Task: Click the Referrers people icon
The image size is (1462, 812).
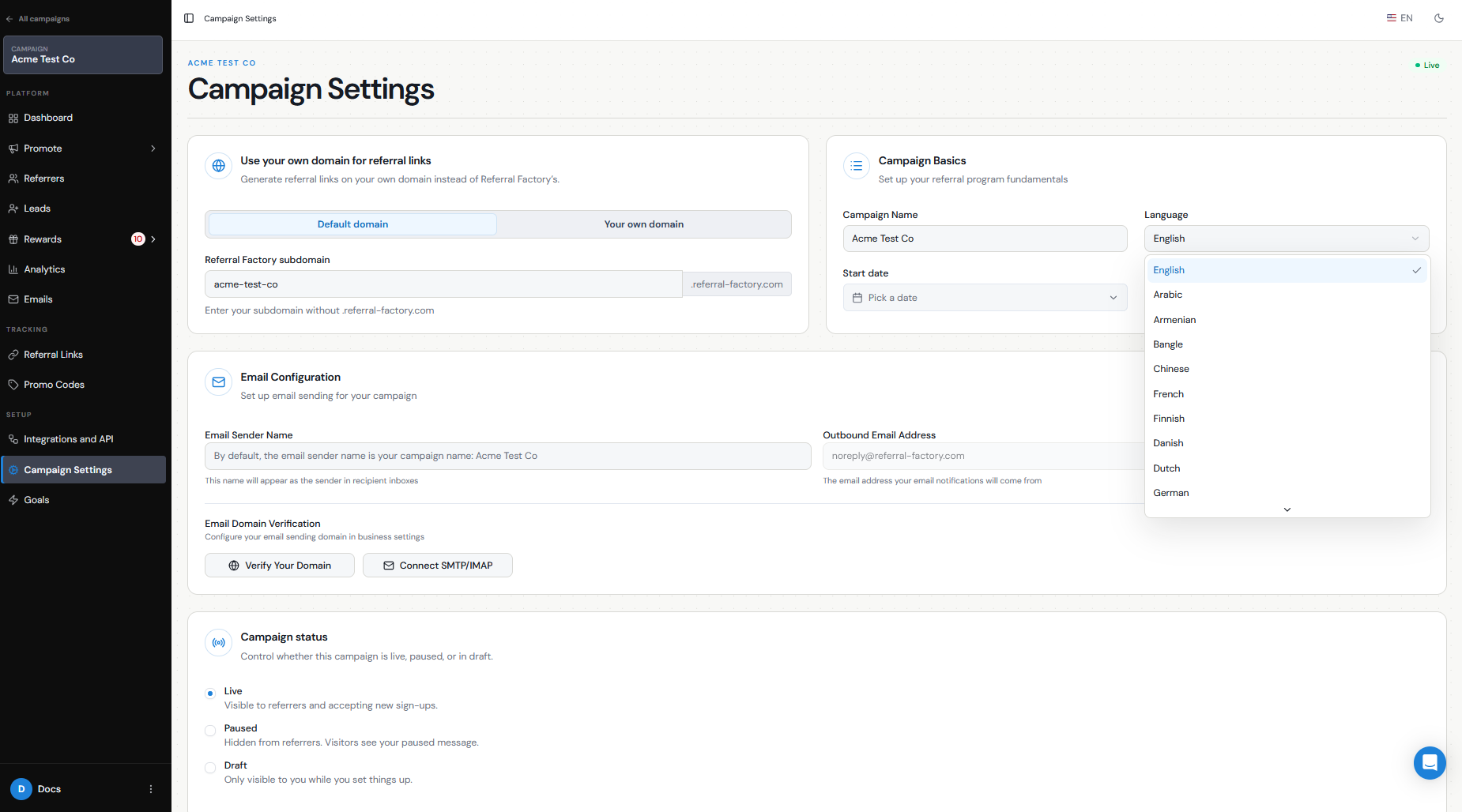Action: click(x=13, y=179)
